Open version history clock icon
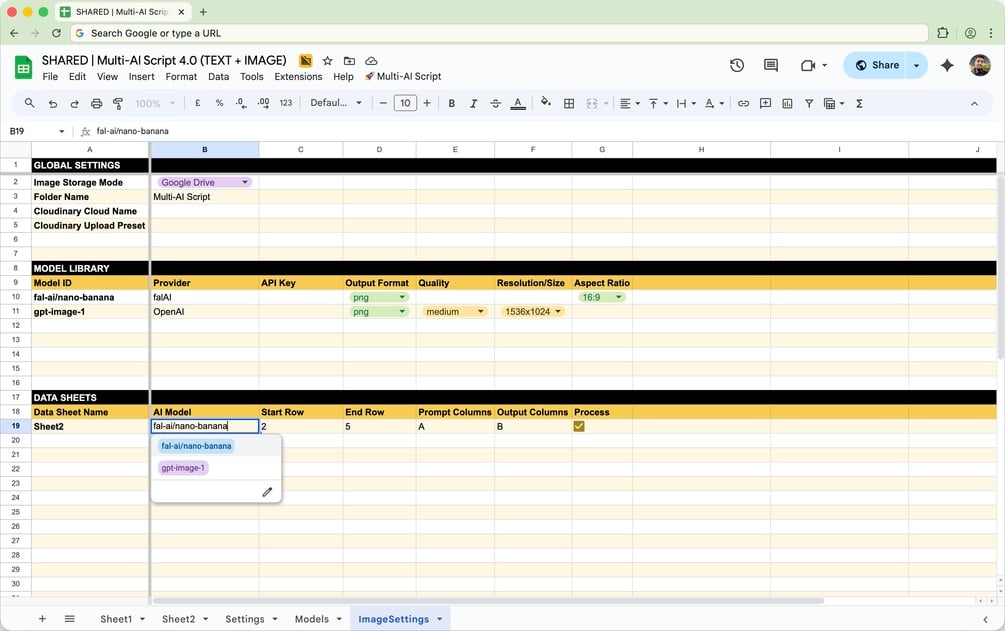Image resolution: width=1005 pixels, height=631 pixels. [x=737, y=65]
